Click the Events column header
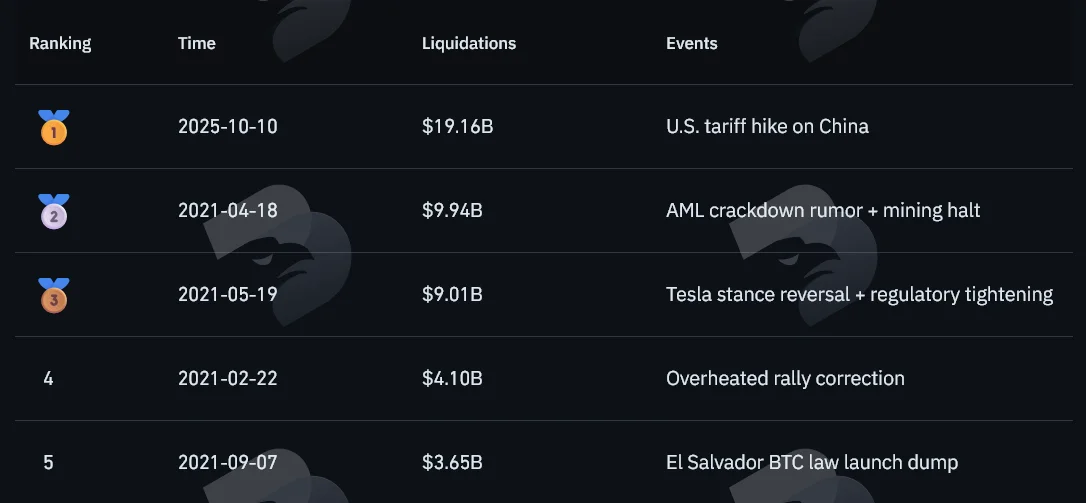This screenshot has height=503, width=1086. tap(692, 43)
